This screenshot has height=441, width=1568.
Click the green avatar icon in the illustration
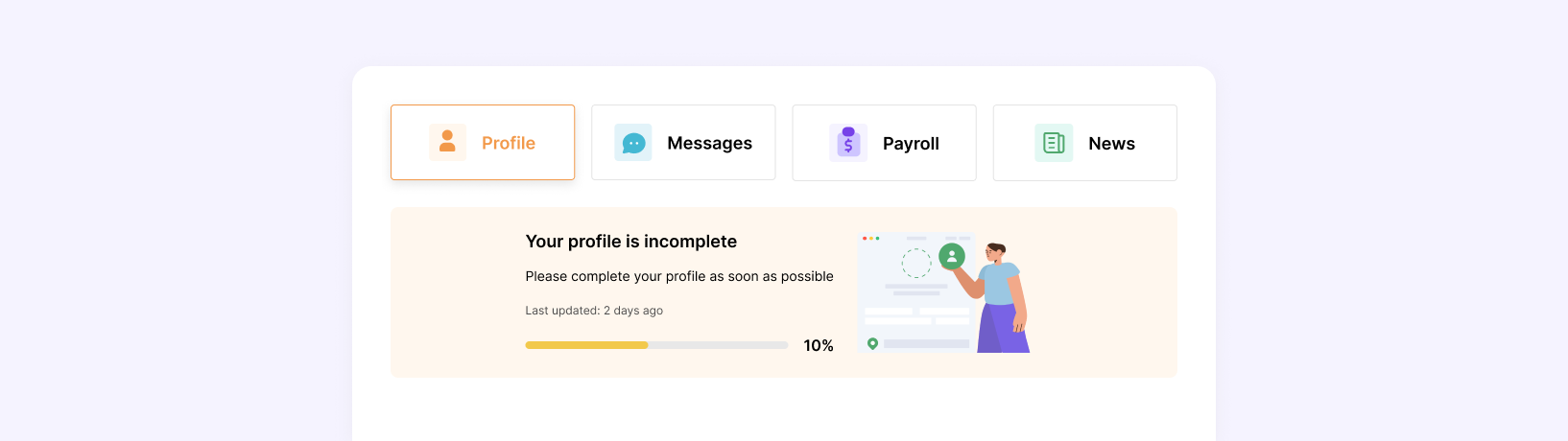point(952,256)
